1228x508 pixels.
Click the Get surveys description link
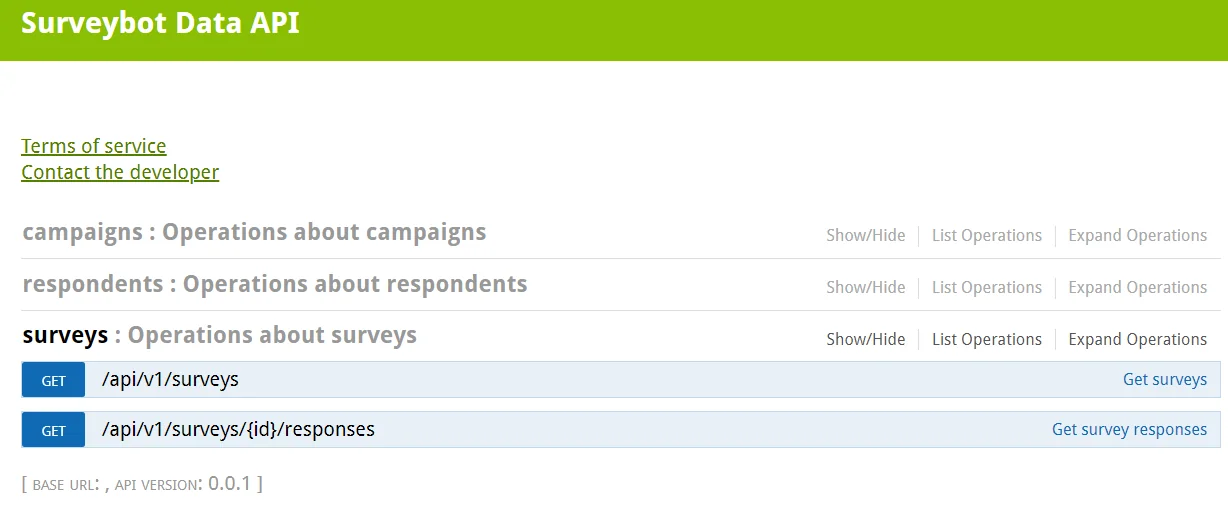1164,380
